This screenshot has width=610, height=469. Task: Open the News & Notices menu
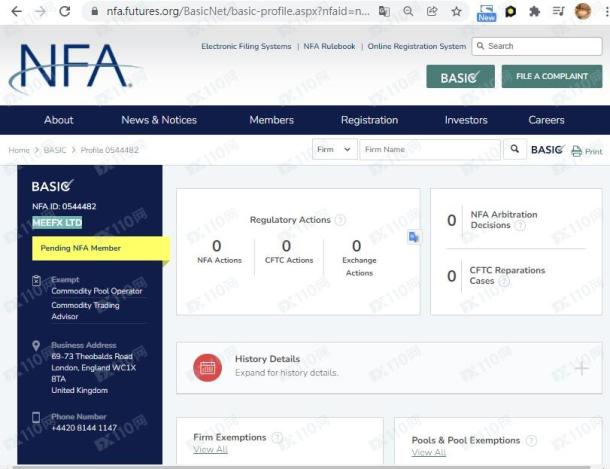[159, 120]
